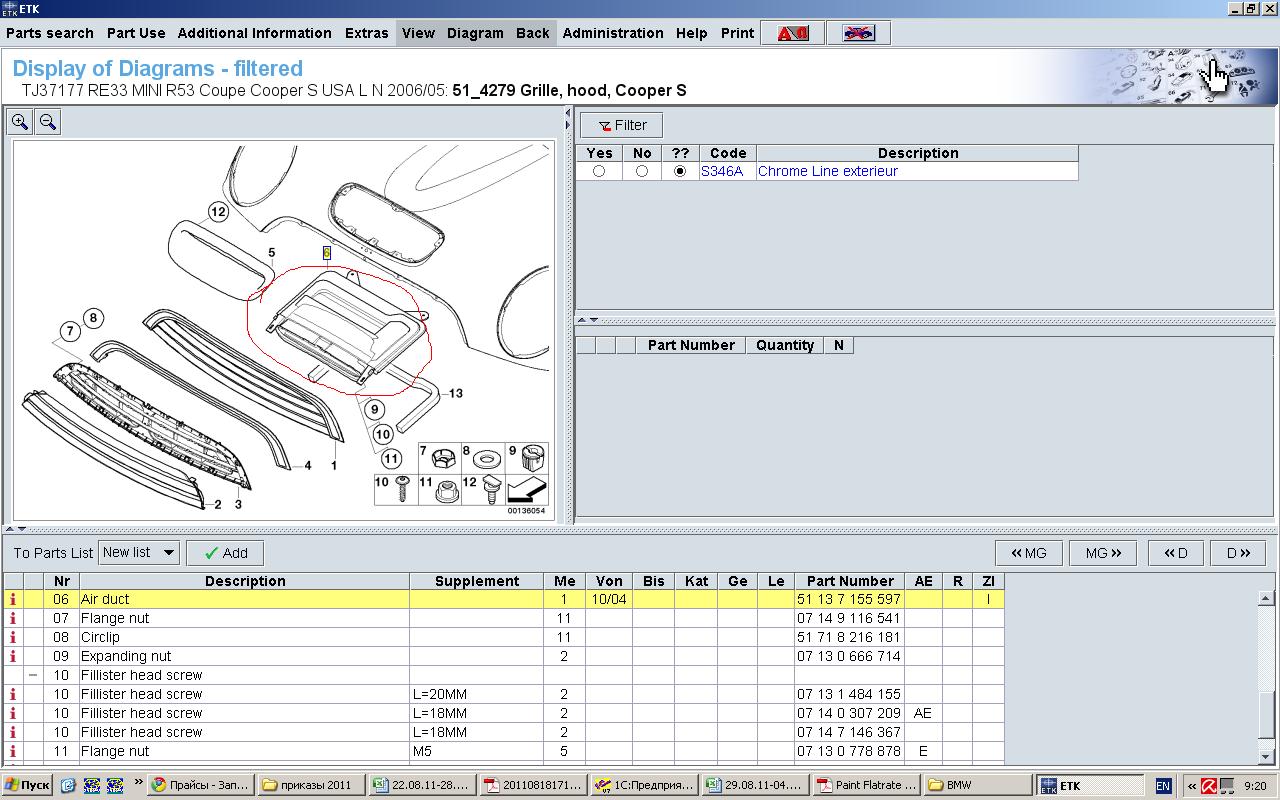Go to previous diagram «D
This screenshot has width=1280, height=800.
(x=1175, y=553)
